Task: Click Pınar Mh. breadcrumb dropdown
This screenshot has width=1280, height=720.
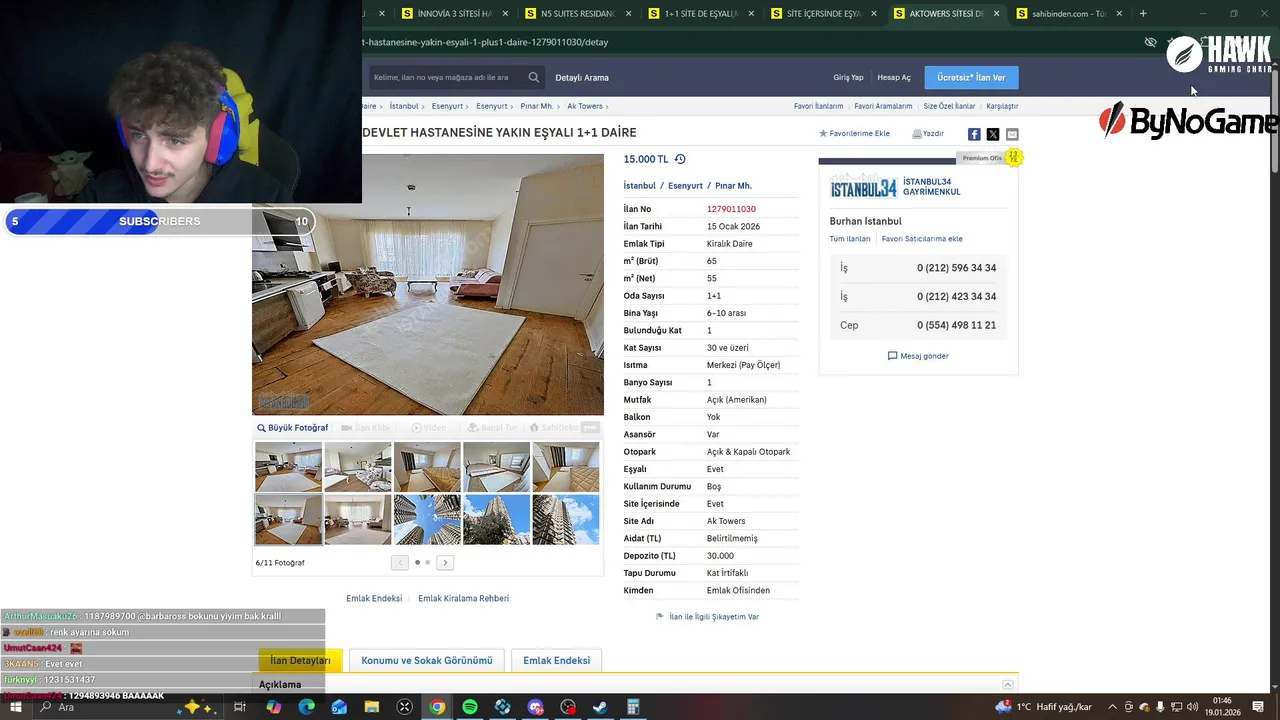Action: [540, 106]
